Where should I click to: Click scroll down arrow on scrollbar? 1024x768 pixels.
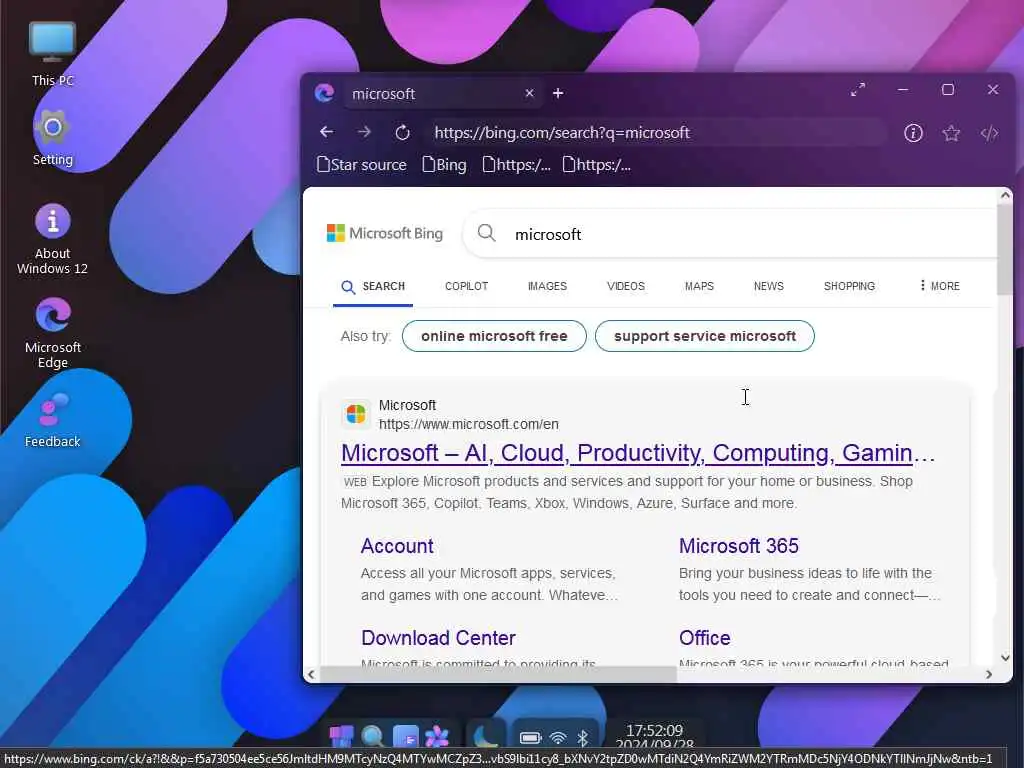(x=1005, y=658)
